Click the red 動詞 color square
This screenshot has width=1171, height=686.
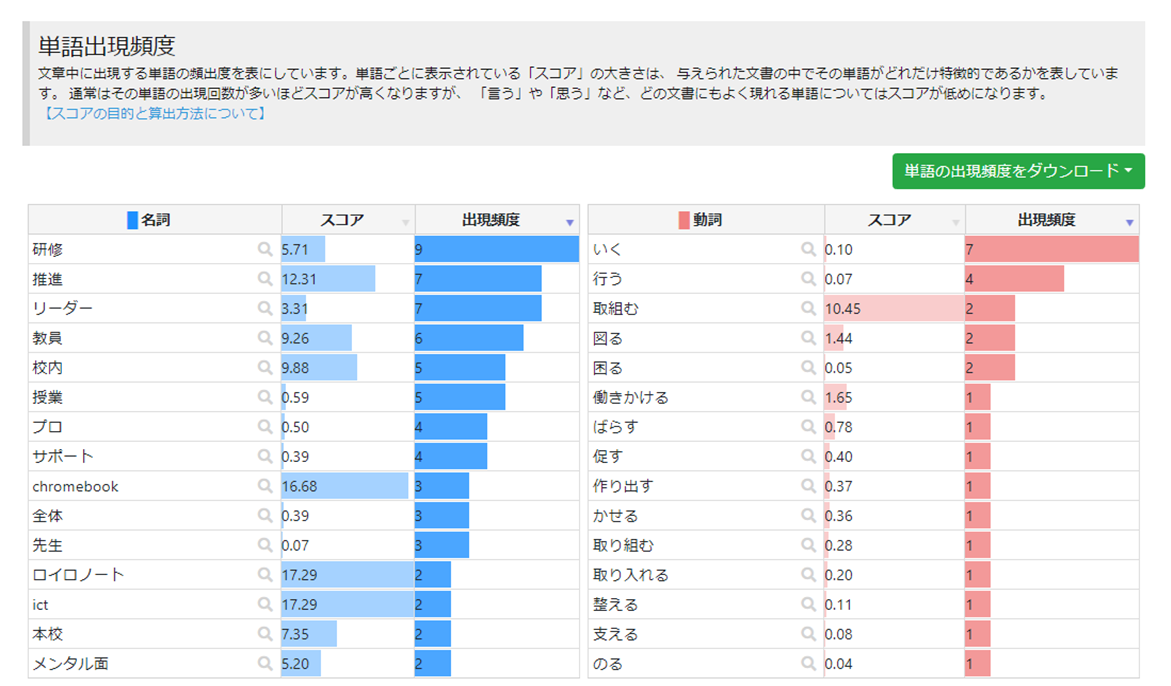click(684, 220)
